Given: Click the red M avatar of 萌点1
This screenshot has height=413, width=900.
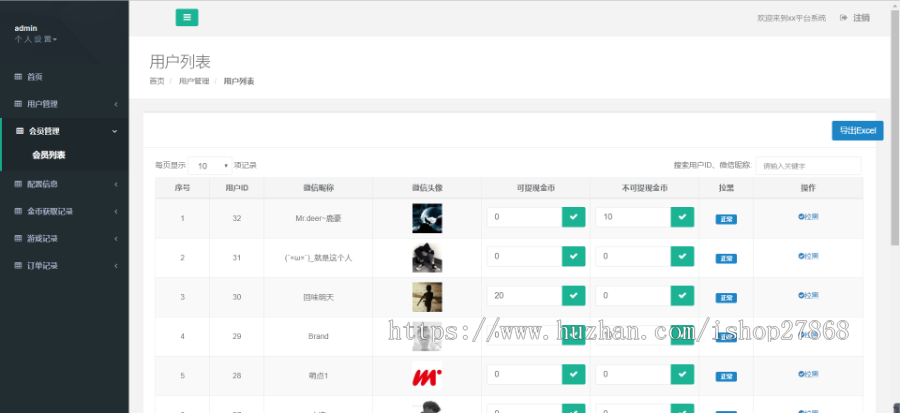Looking at the screenshot, I should 427,376.
